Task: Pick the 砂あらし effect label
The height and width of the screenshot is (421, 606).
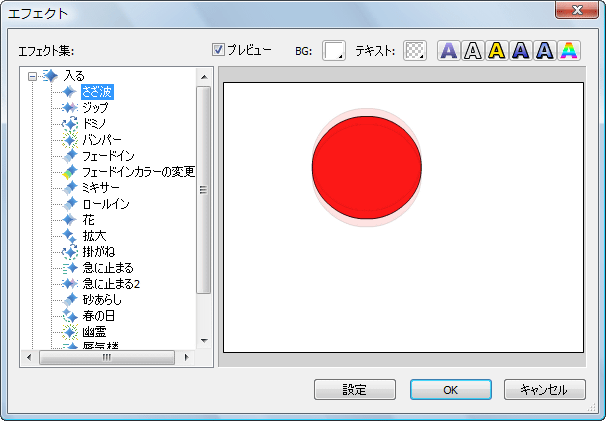Action: (102, 300)
